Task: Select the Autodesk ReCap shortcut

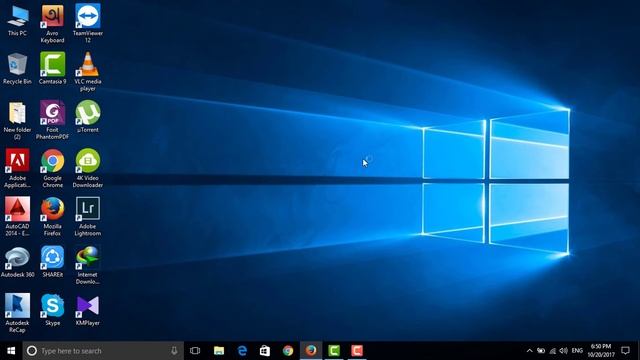Action: coord(17,313)
